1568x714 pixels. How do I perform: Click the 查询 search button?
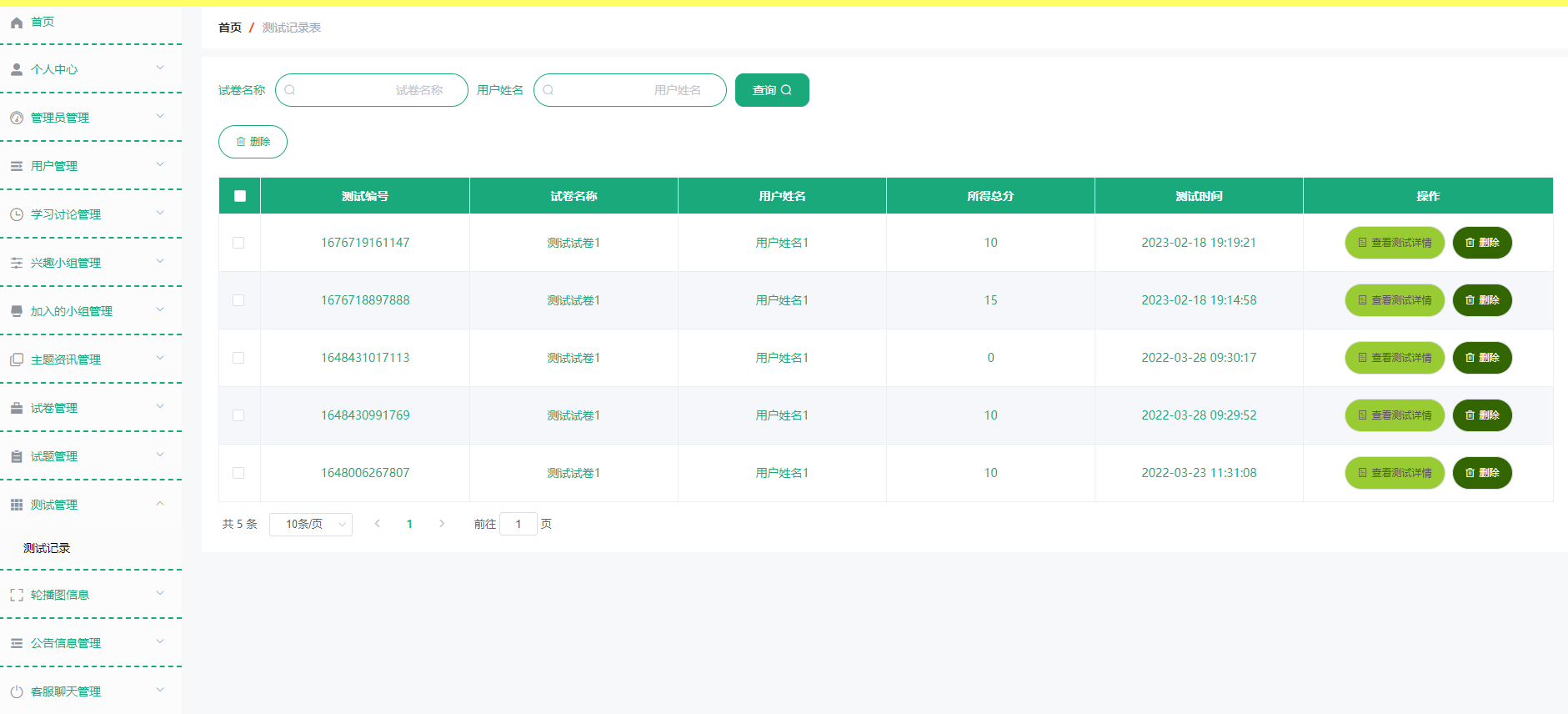pos(771,90)
